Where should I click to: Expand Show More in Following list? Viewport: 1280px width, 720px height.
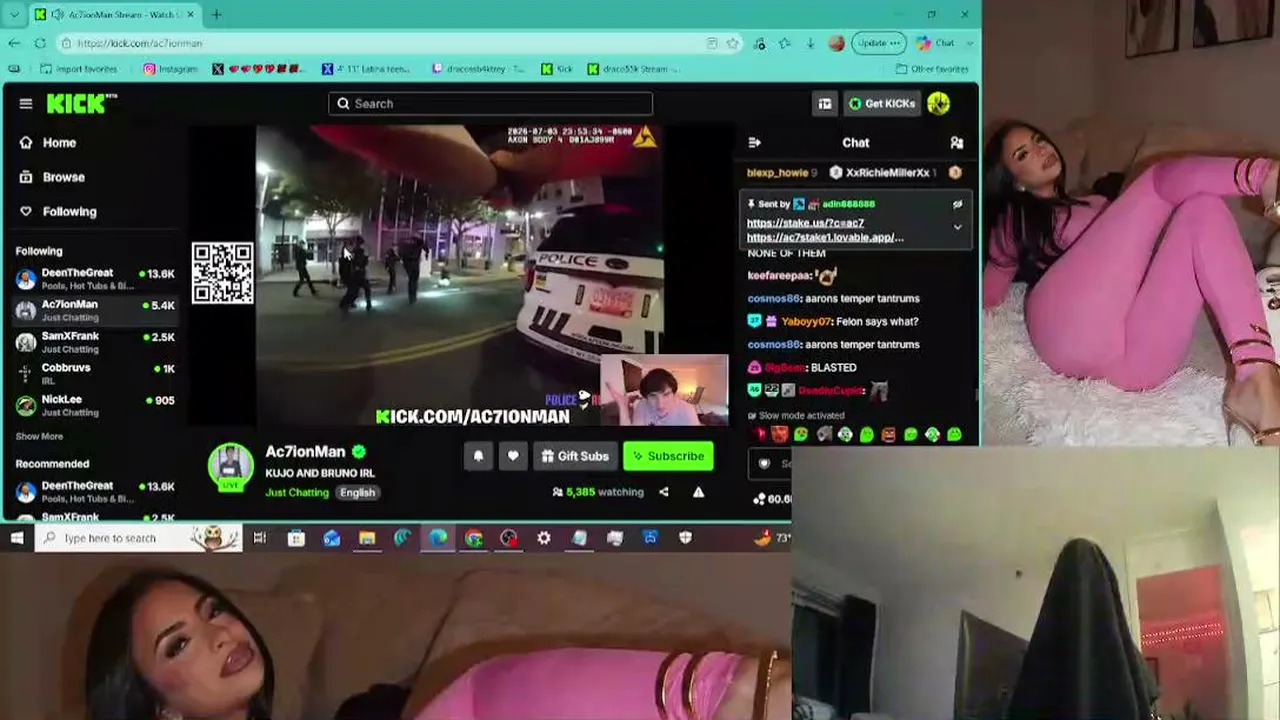pos(39,436)
